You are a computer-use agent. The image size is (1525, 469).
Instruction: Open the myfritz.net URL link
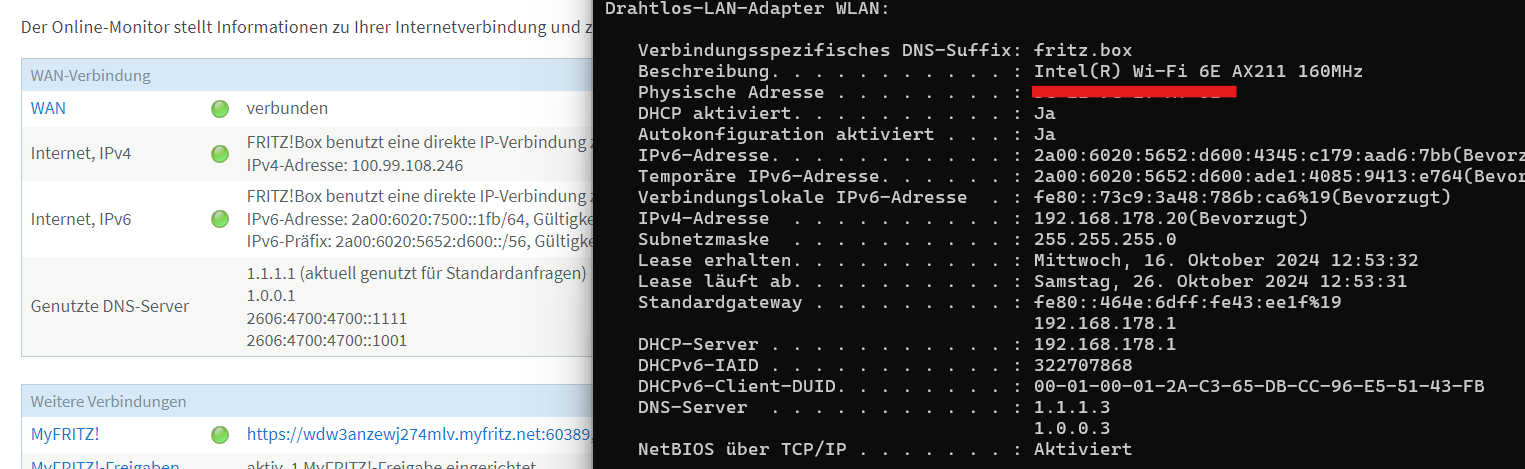[x=420, y=435]
